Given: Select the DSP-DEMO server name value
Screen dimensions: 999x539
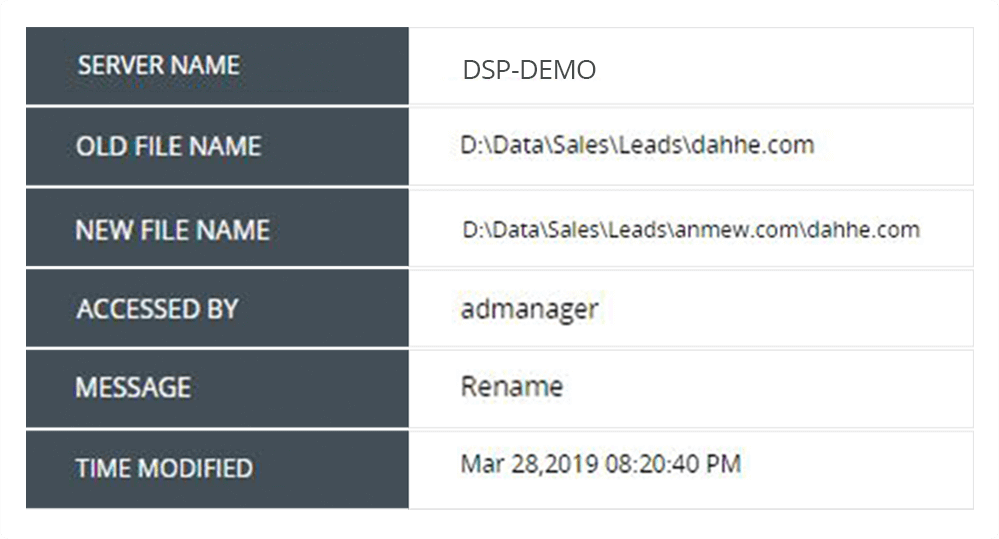Looking at the screenshot, I should [x=529, y=70].
